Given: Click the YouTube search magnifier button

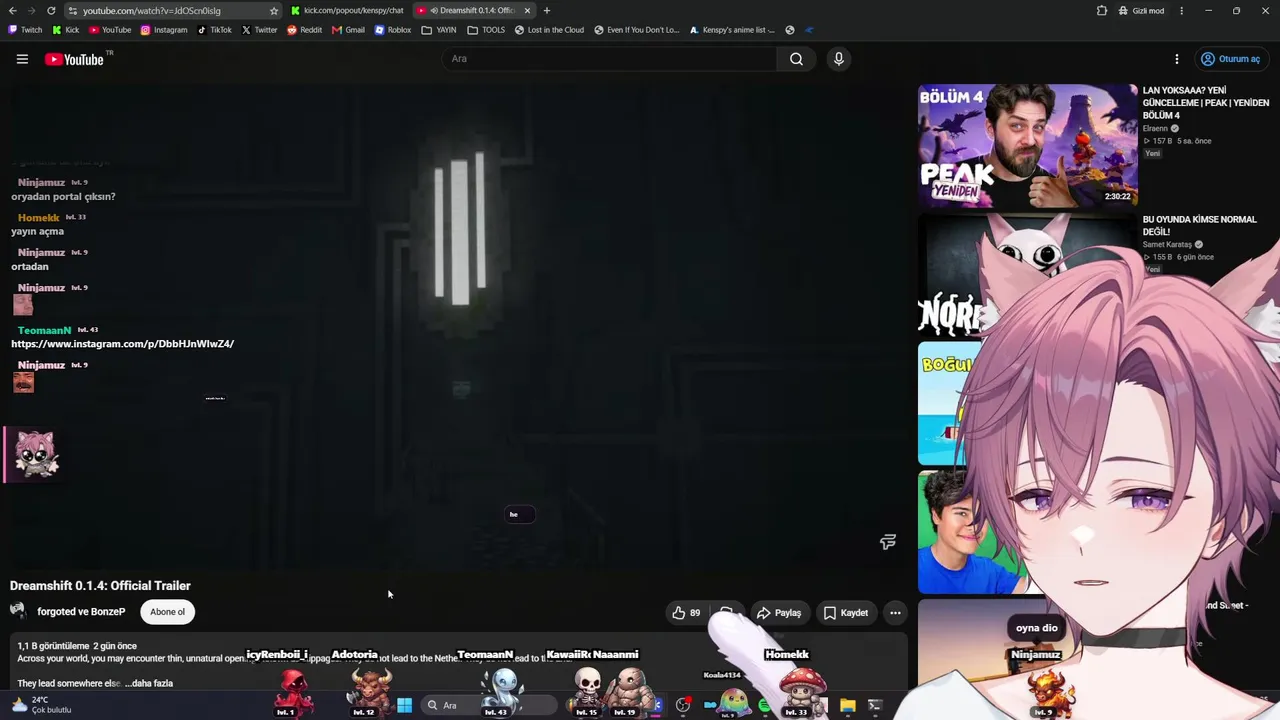Looking at the screenshot, I should click(796, 59).
